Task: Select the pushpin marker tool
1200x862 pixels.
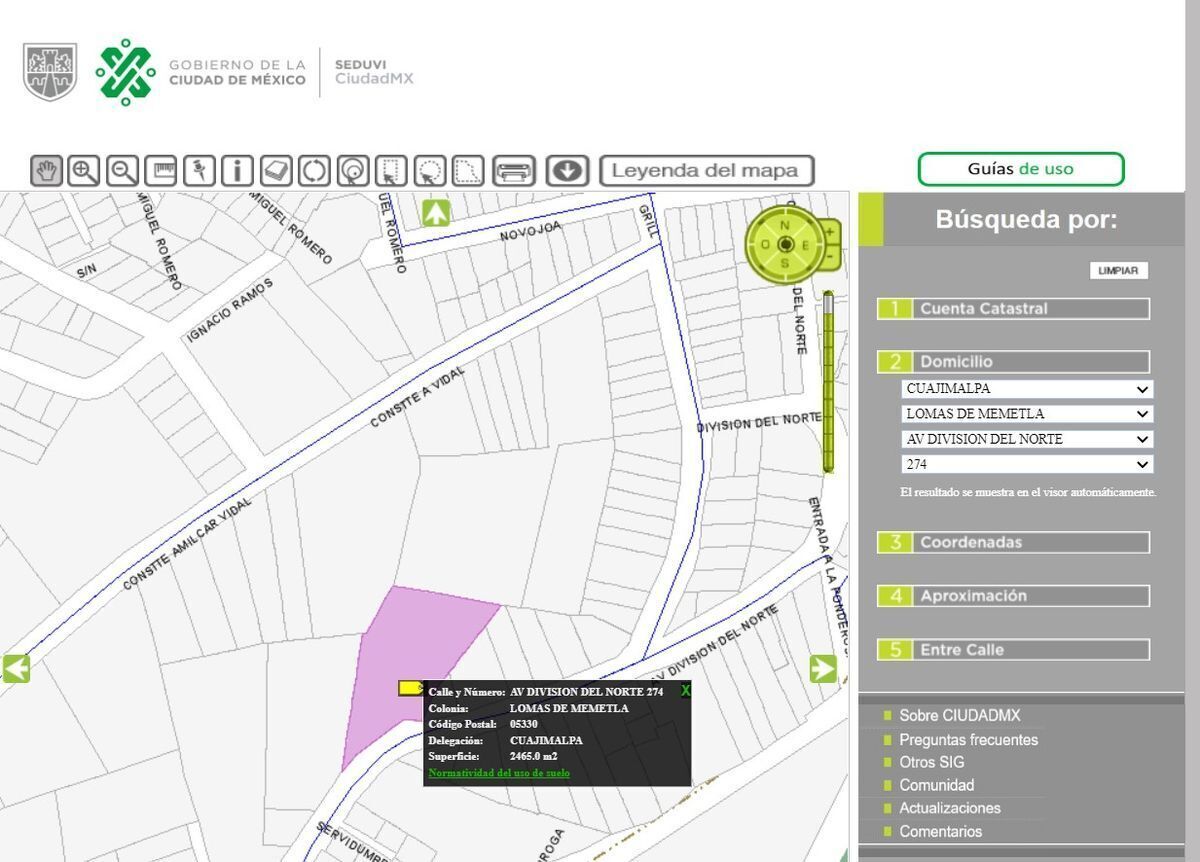Action: click(199, 171)
